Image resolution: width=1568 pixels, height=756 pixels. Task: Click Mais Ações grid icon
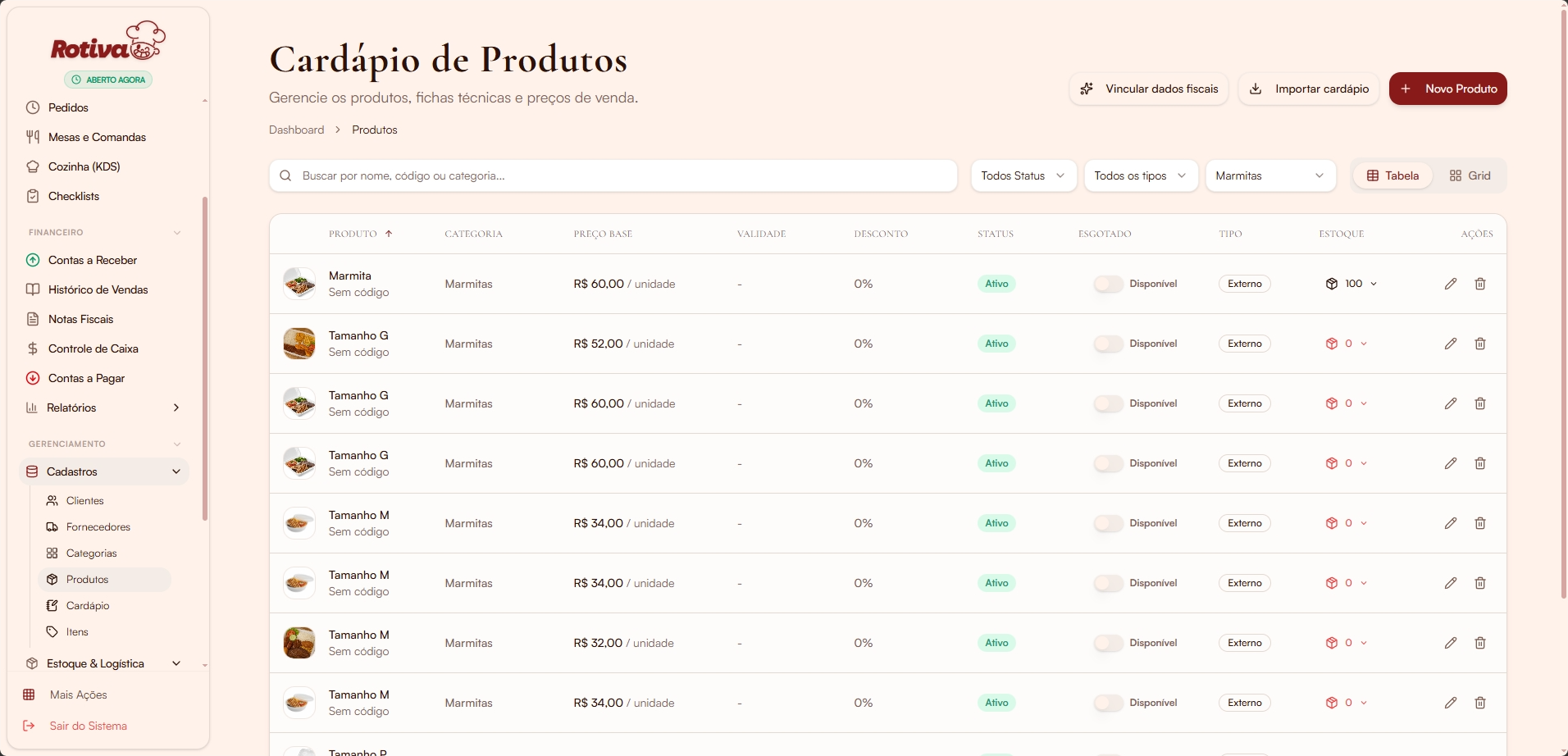pos(29,695)
